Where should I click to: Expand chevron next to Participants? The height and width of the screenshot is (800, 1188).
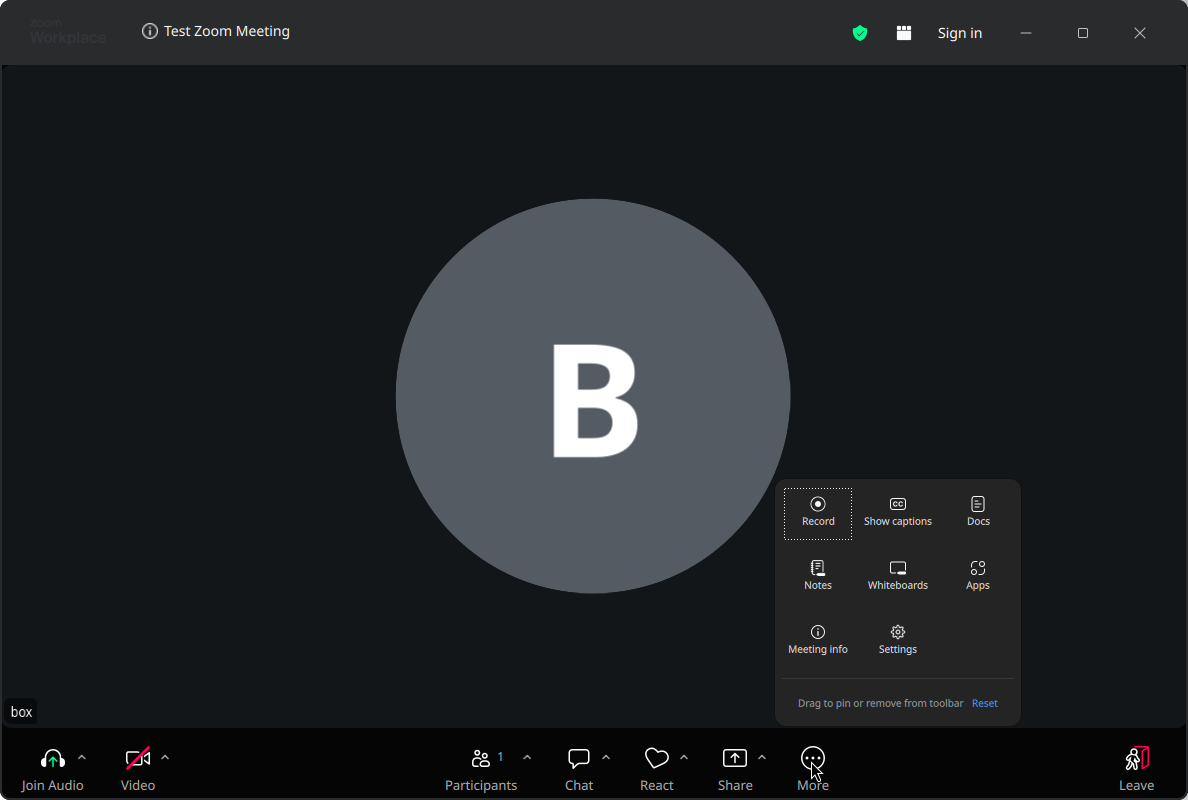coord(527,758)
